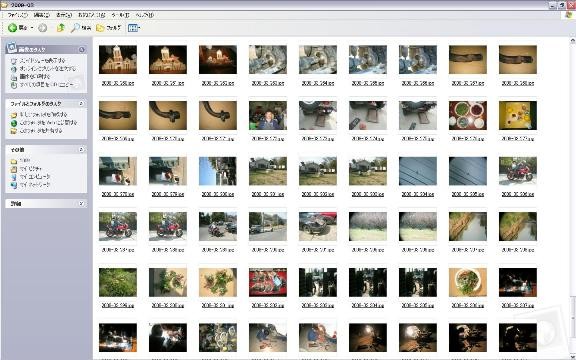The width and height of the screenshot is (576, 360).
Task: Select the noodle salad bowl thumbnail
Action: [x=468, y=282]
